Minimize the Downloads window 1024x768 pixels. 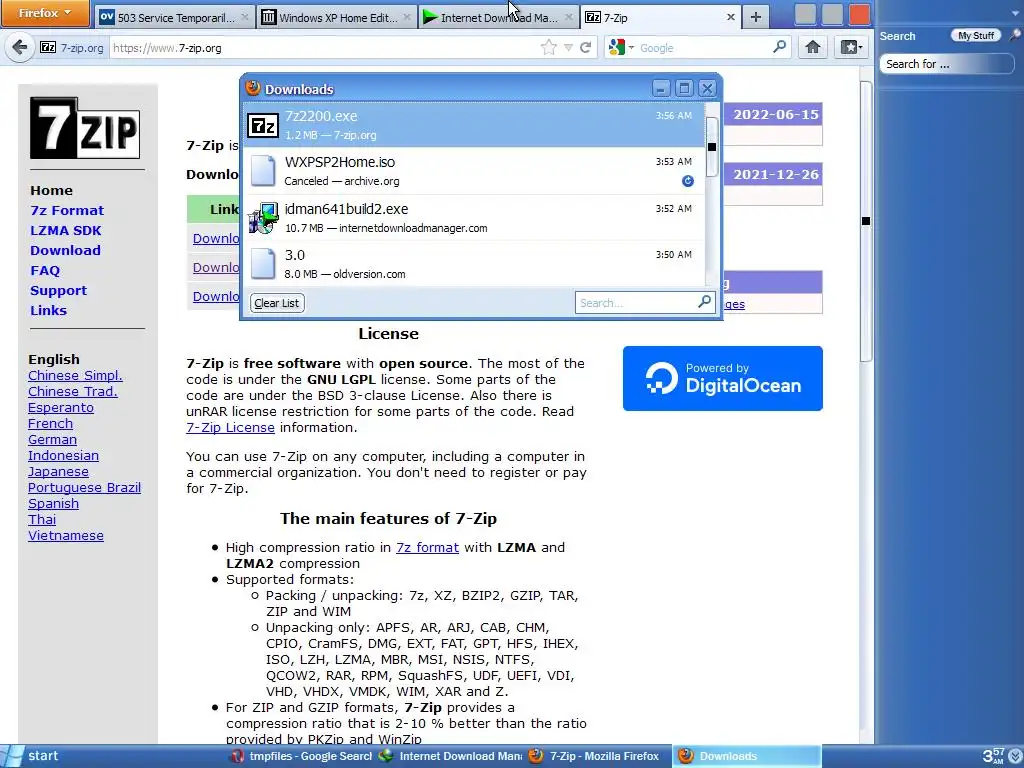click(661, 88)
